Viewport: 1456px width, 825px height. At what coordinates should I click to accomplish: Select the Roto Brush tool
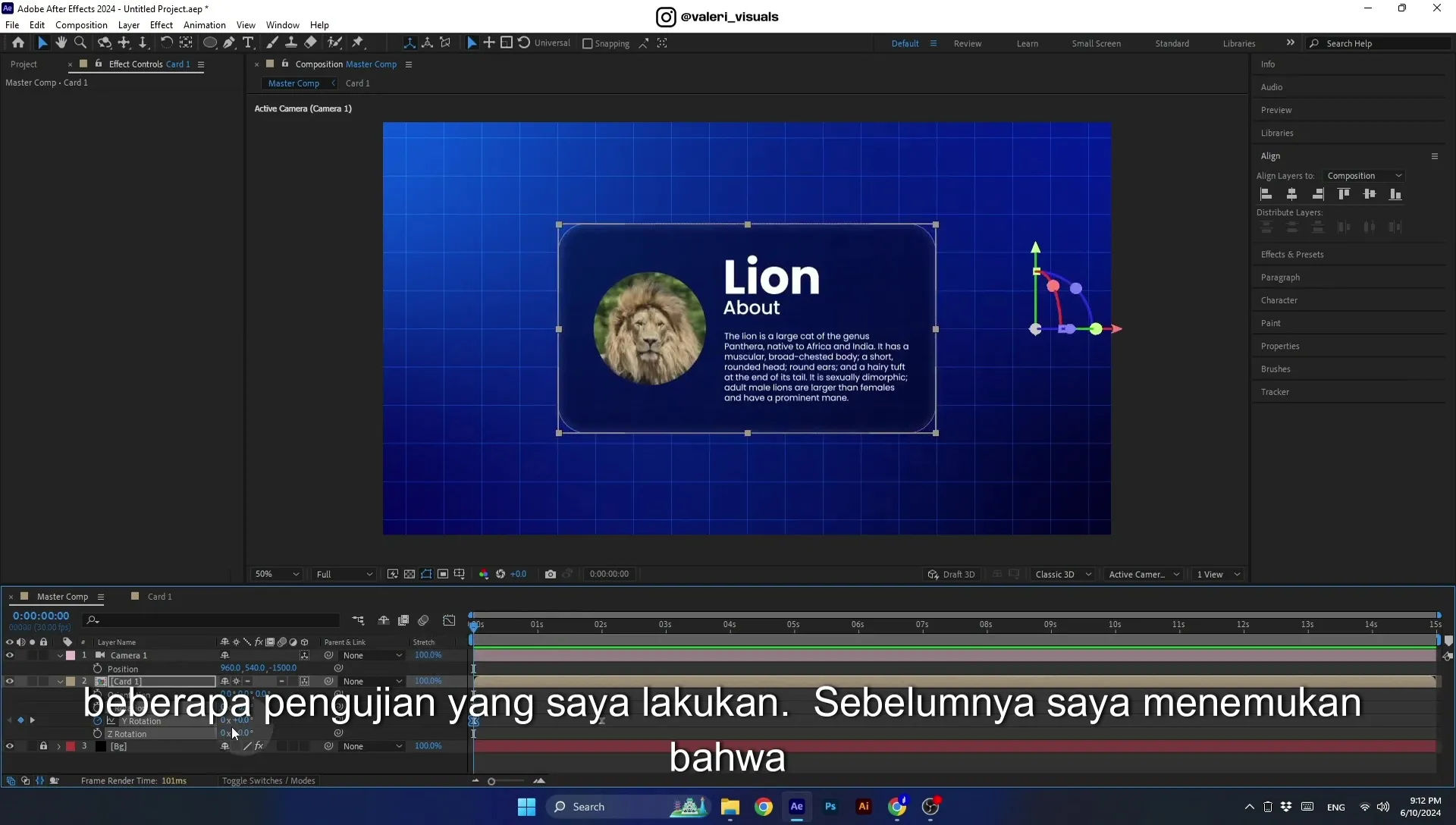pyautogui.click(x=334, y=43)
